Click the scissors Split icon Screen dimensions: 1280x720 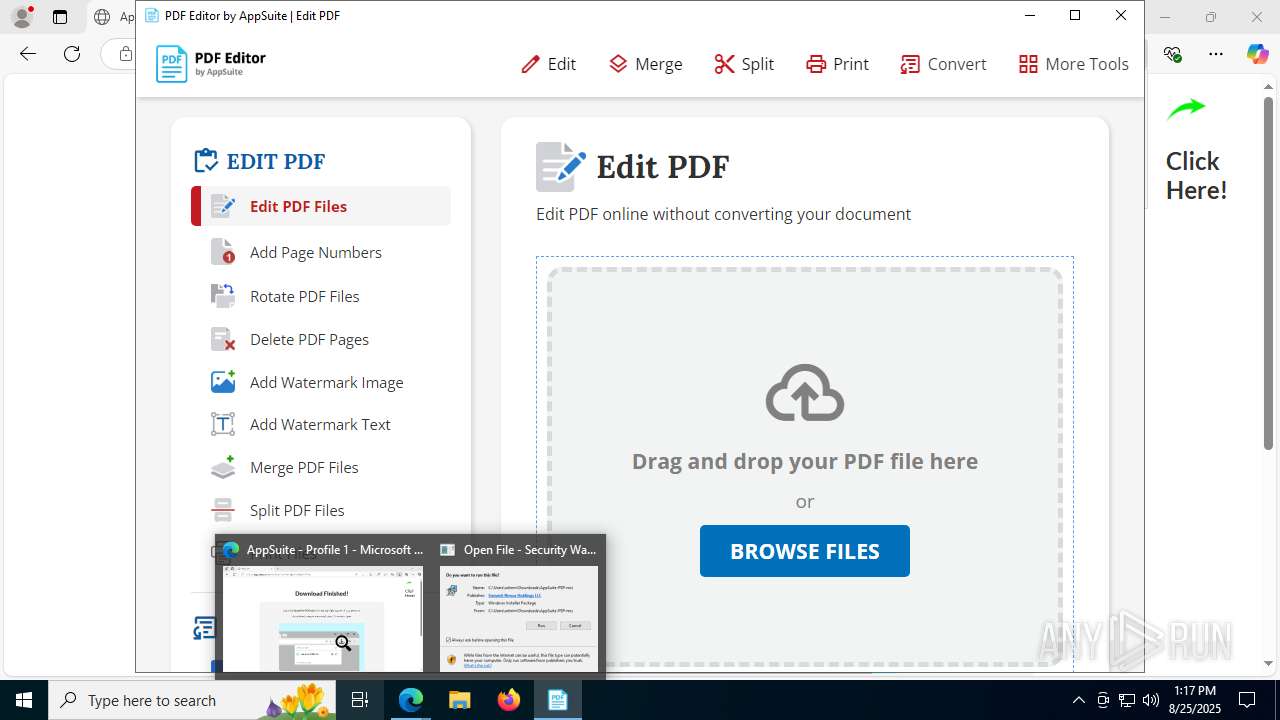pyautogui.click(x=724, y=64)
